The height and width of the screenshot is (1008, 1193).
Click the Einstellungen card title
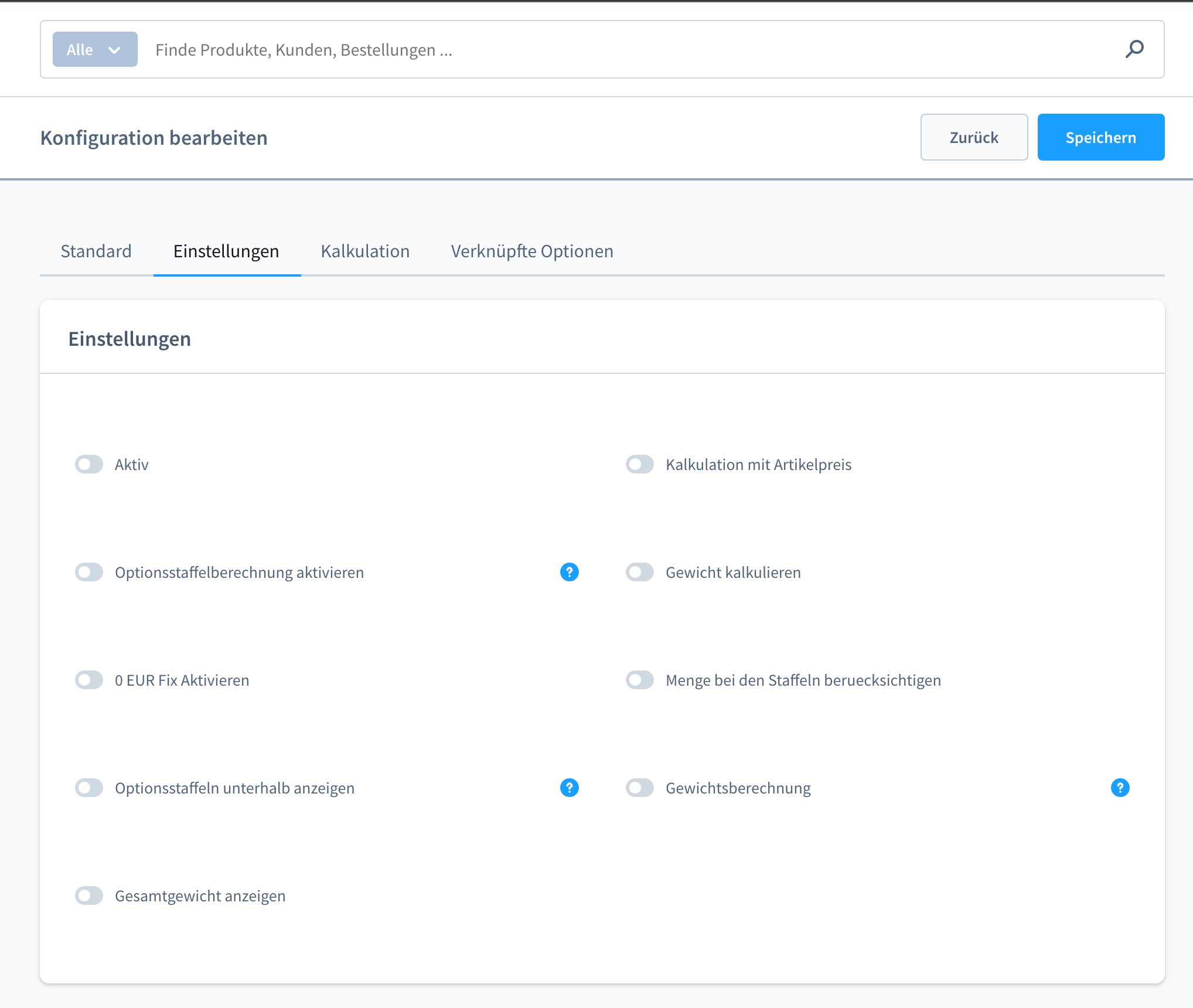coord(129,339)
